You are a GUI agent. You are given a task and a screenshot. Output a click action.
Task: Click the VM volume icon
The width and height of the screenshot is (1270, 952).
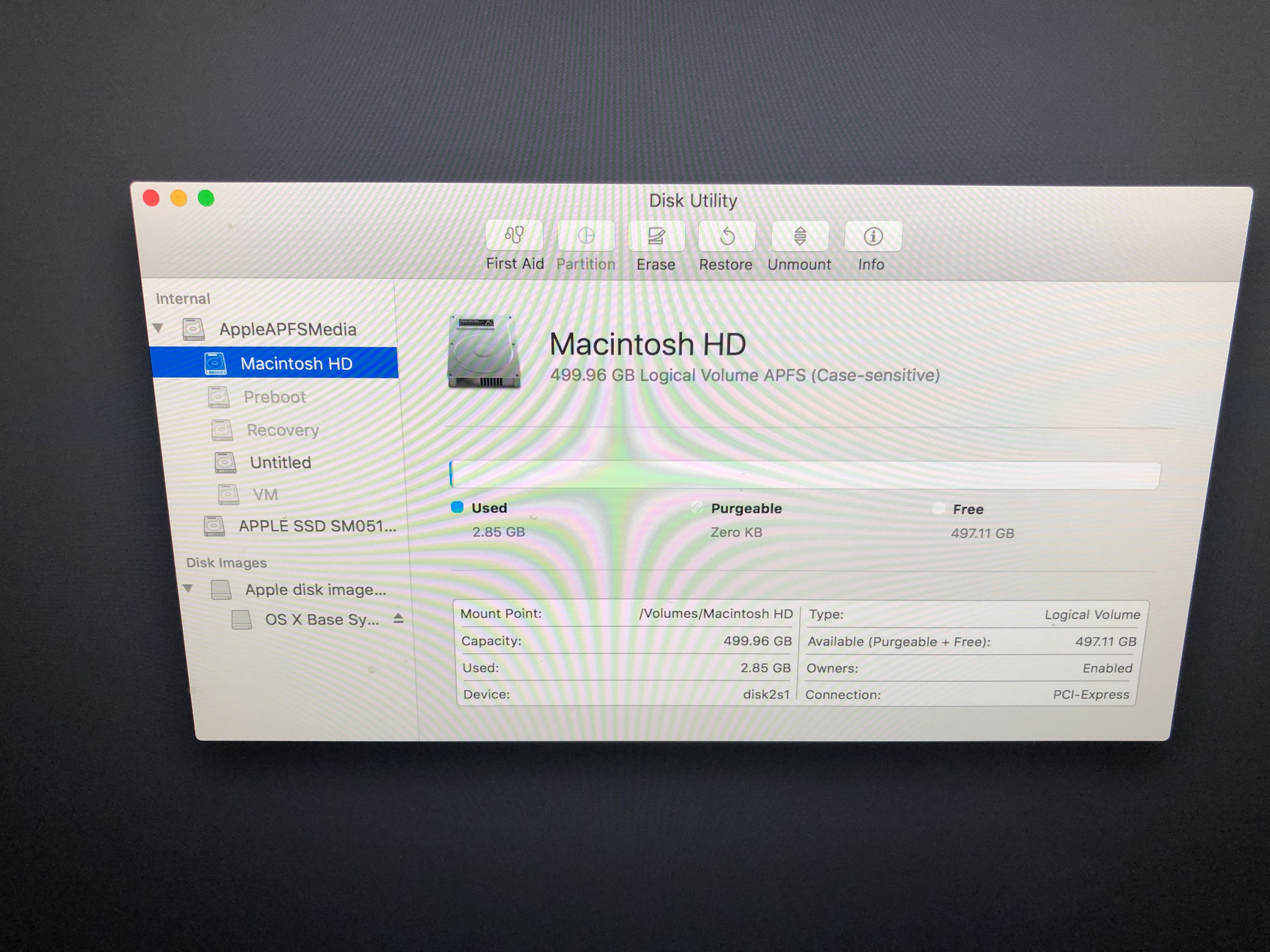(228, 494)
